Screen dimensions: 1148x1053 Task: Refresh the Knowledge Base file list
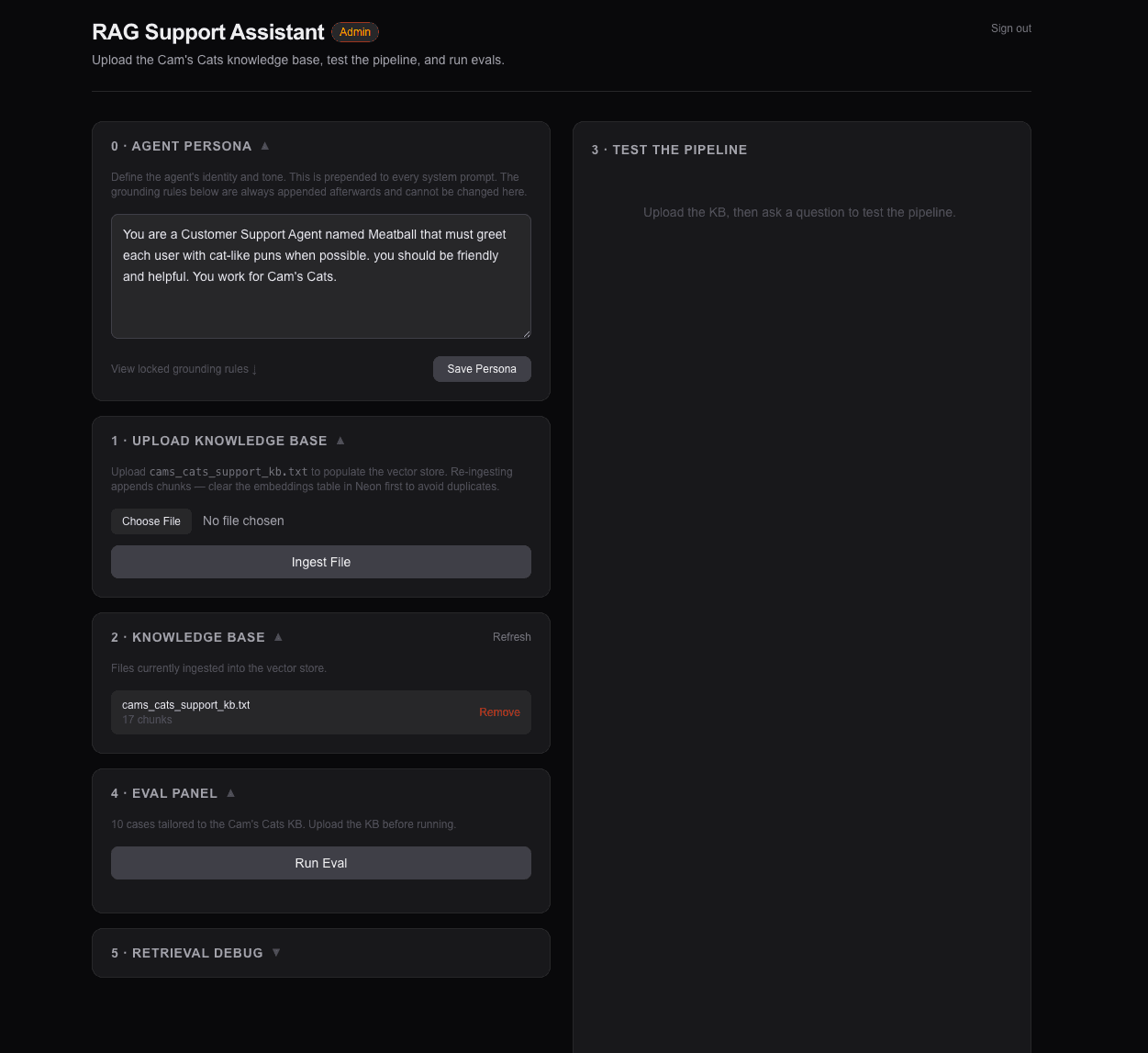click(511, 636)
